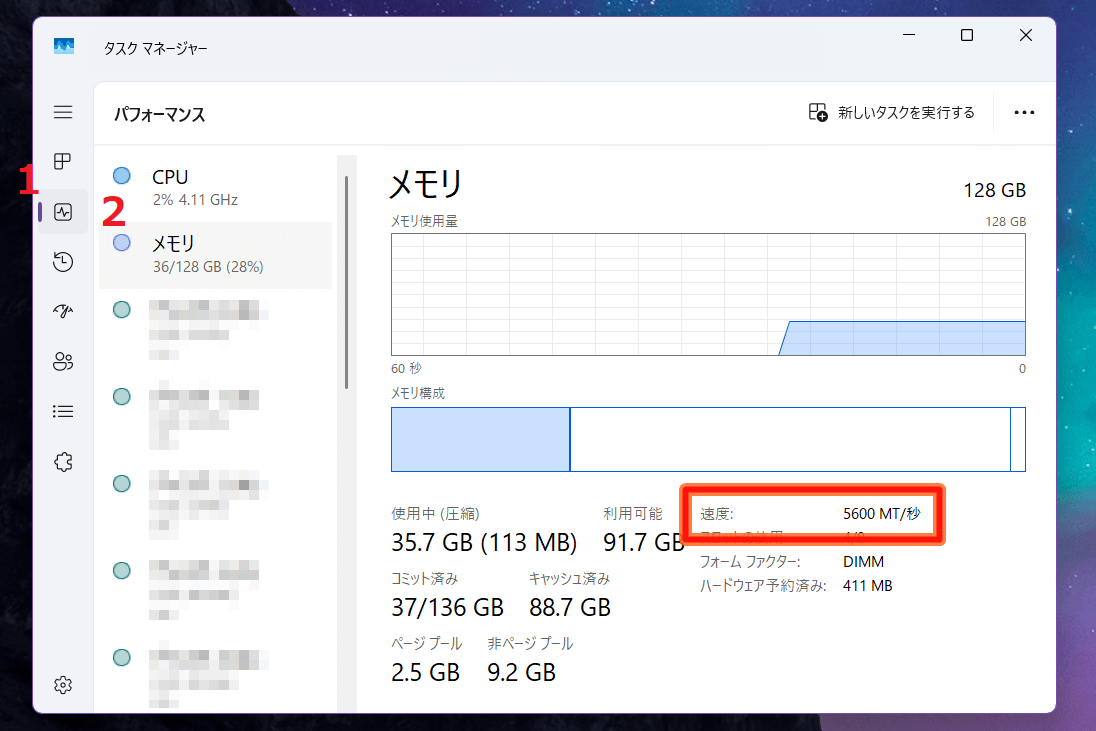Click the Task Manager title bar icon
Viewport: 1096px width, 731px height.
(64, 46)
